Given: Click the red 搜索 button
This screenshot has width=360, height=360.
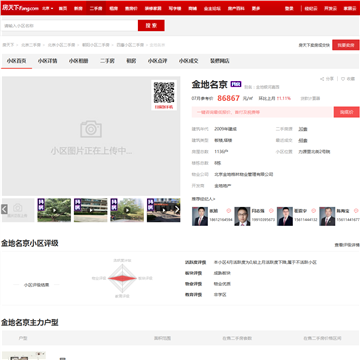Looking at the screenshot, I should [151, 26].
